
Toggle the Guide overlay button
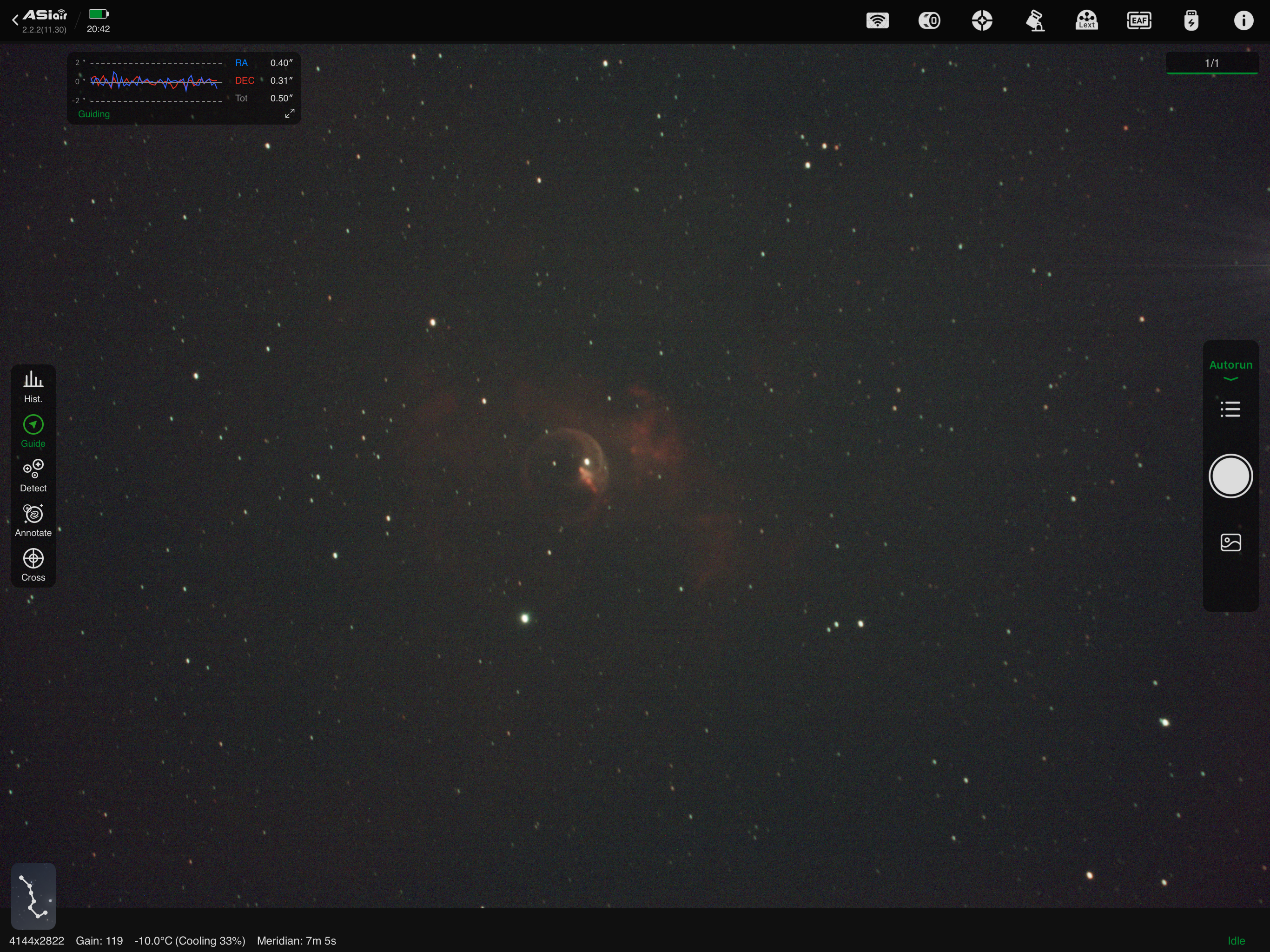pyautogui.click(x=33, y=431)
